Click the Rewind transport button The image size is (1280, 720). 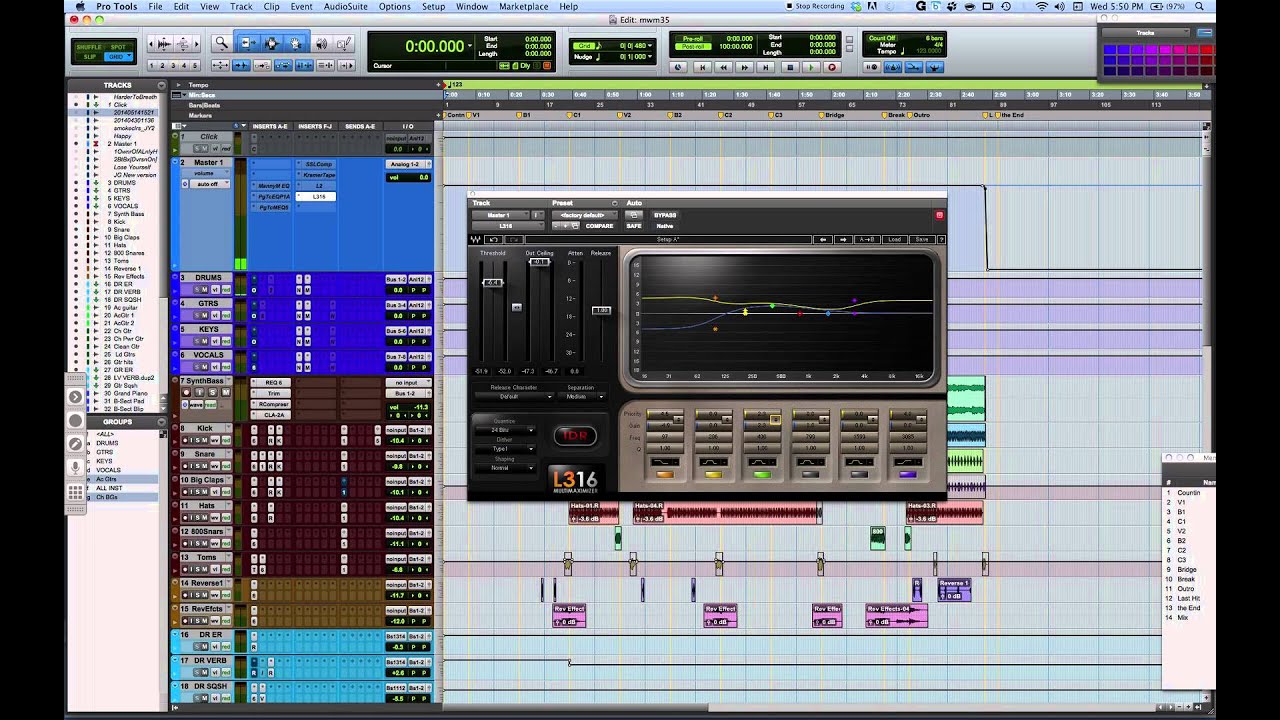point(723,67)
